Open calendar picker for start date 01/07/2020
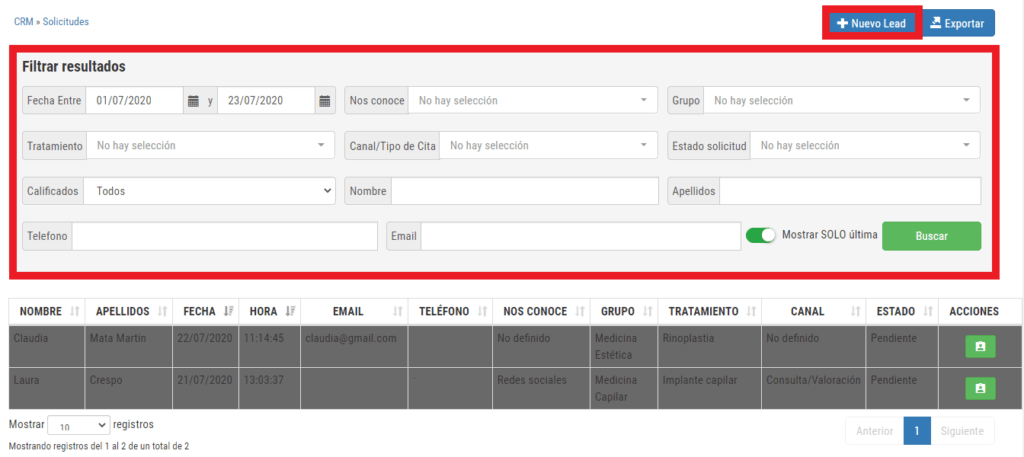The width and height of the screenshot is (1024, 457). pyautogui.click(x=193, y=101)
